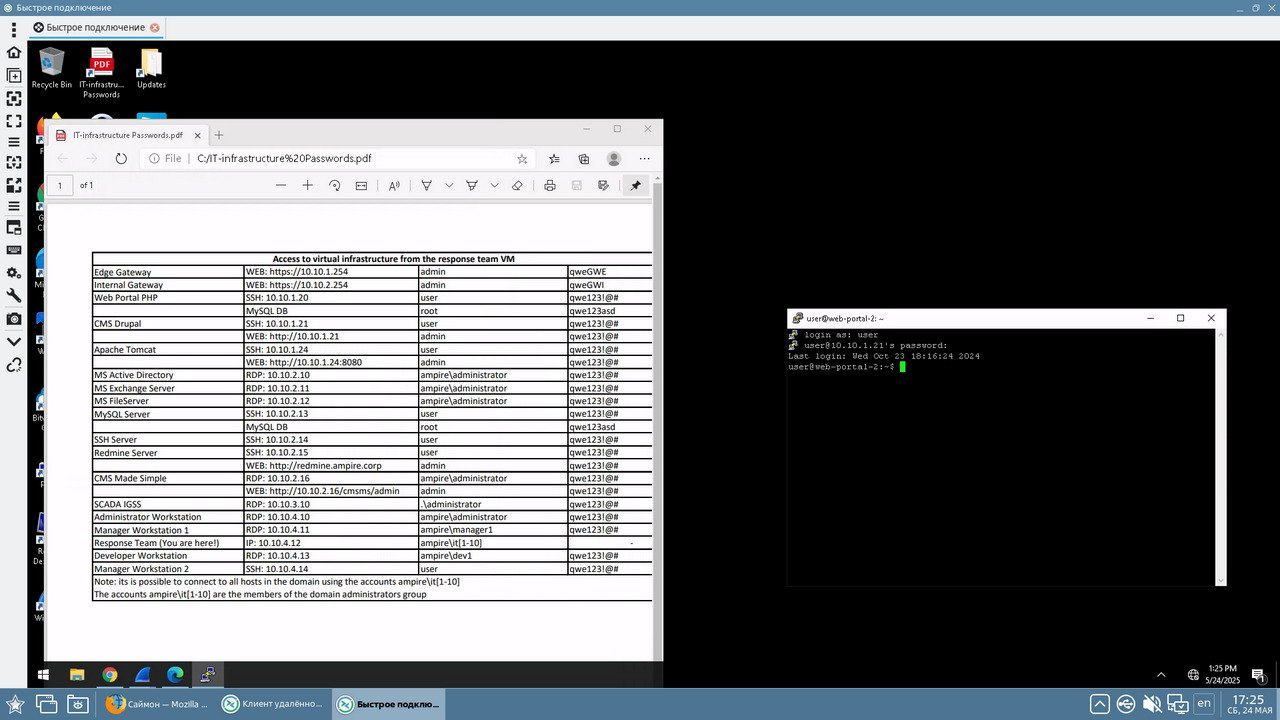Open the Windows Start button in the remote taskbar

click(x=44, y=675)
